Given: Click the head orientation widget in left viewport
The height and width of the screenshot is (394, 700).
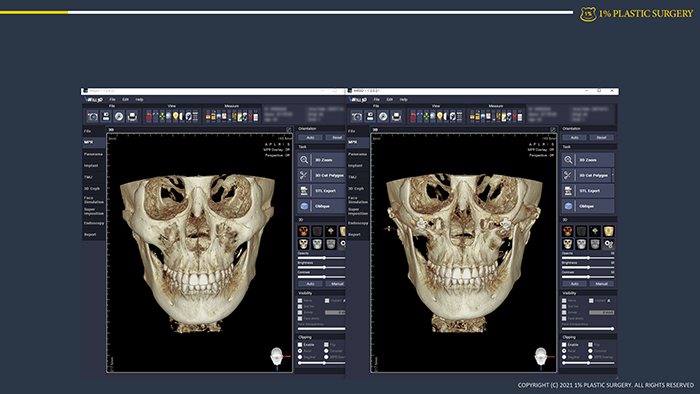Looking at the screenshot, I should click(278, 358).
